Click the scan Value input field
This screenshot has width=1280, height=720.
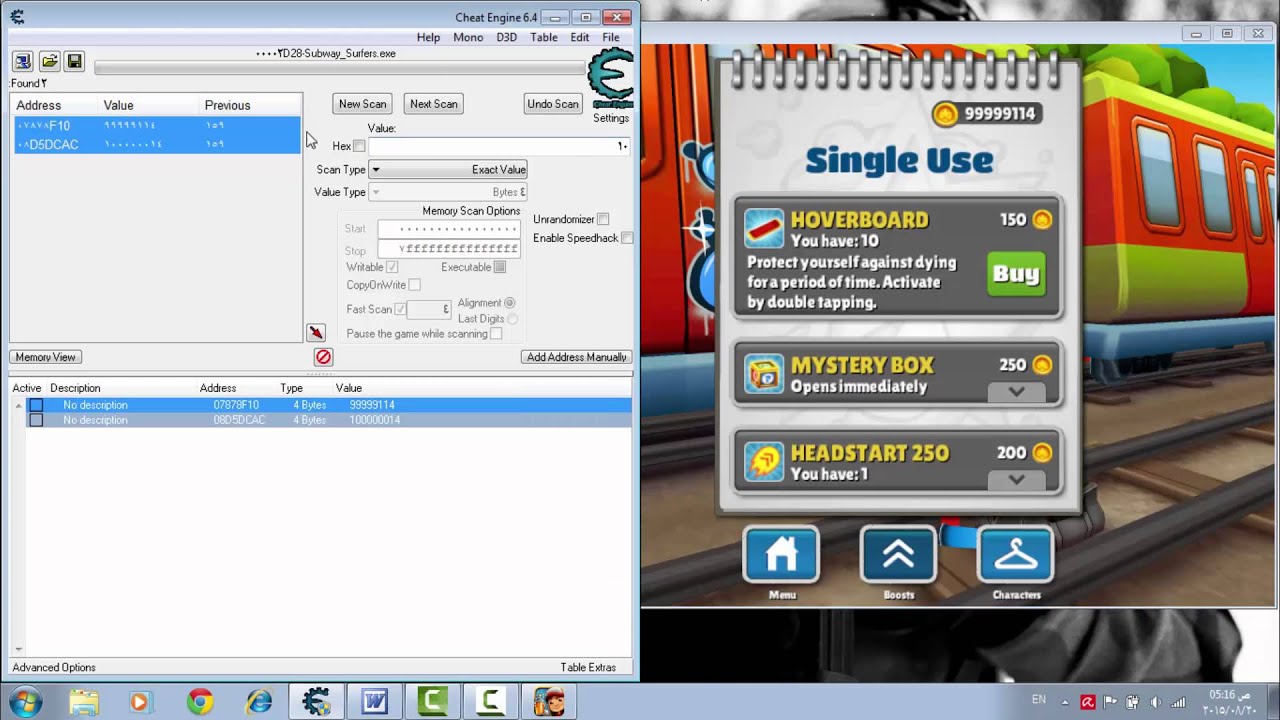(x=499, y=146)
